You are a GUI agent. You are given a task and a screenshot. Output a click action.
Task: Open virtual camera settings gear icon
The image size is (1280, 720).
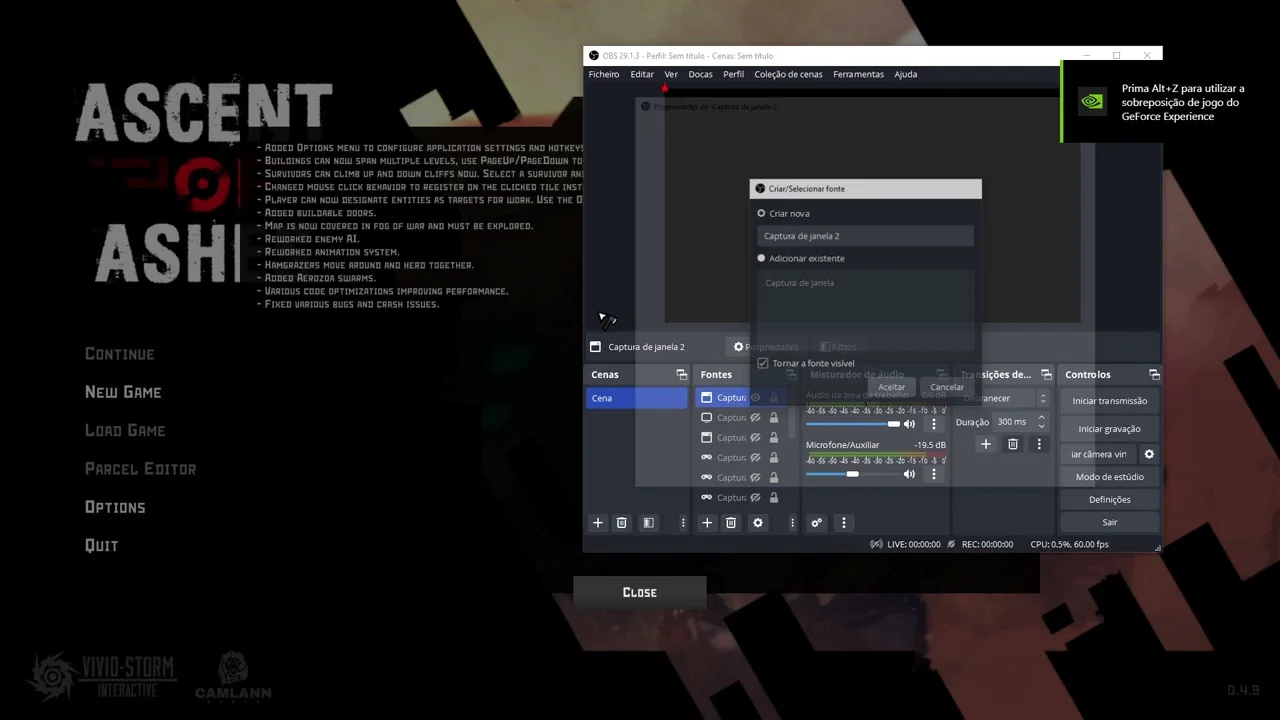tap(1149, 454)
